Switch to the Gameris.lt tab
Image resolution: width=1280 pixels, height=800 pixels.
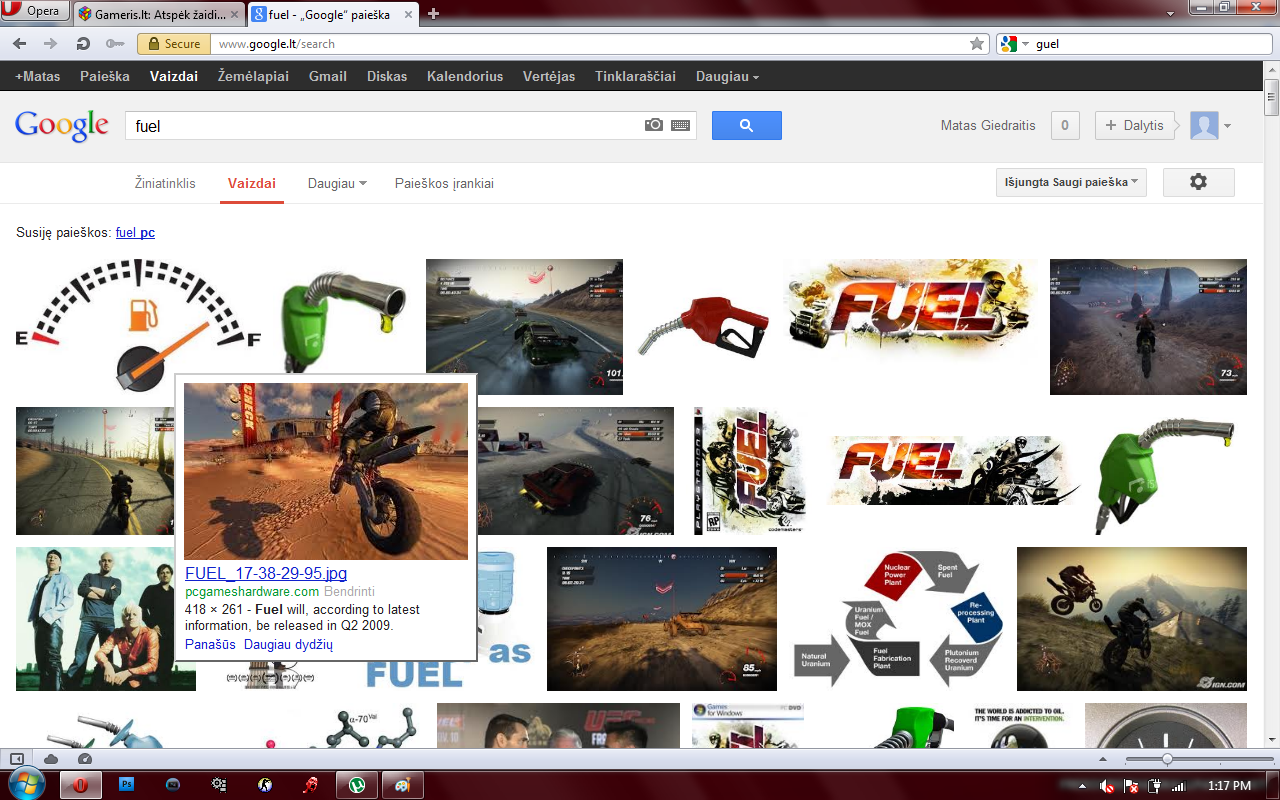point(158,13)
